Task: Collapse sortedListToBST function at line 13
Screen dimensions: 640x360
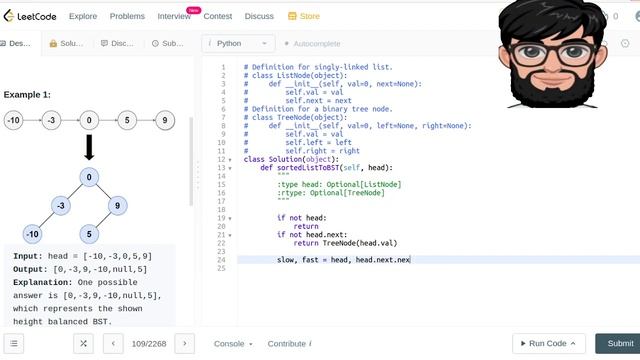Action: 230,168
